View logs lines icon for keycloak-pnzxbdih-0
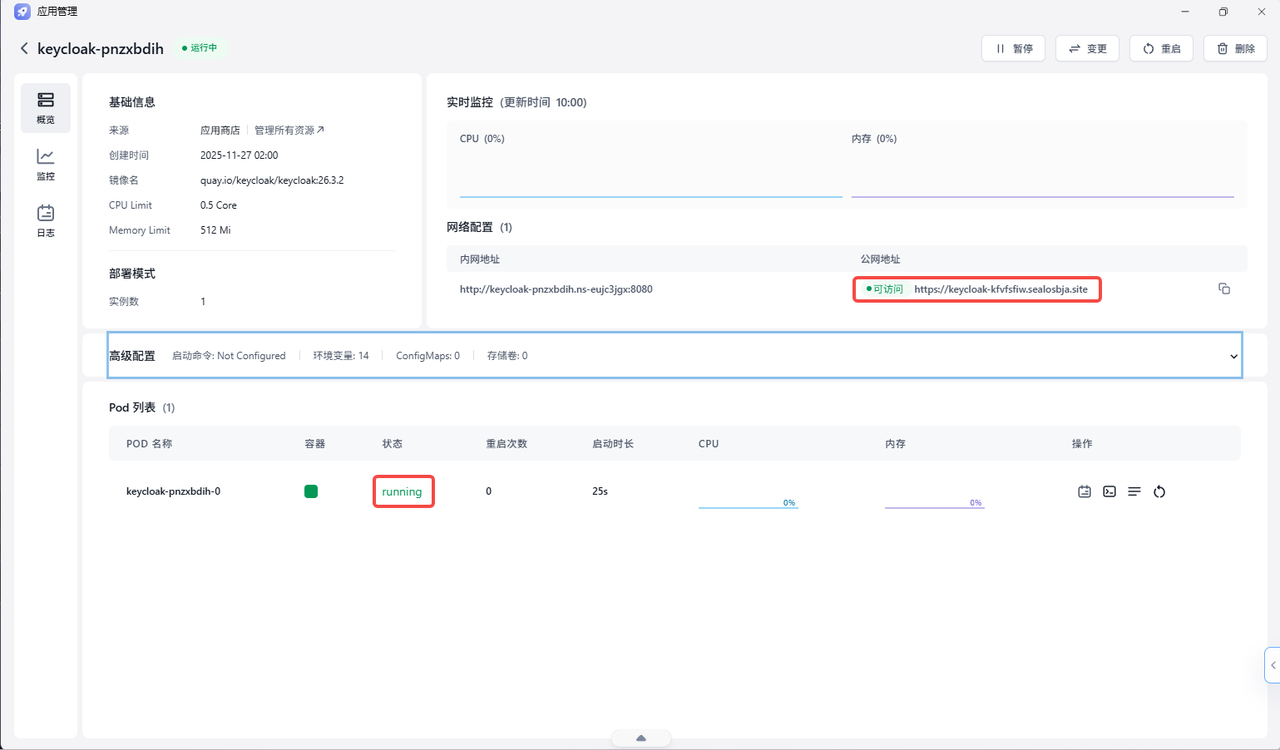Image resolution: width=1280 pixels, height=750 pixels. [1134, 491]
